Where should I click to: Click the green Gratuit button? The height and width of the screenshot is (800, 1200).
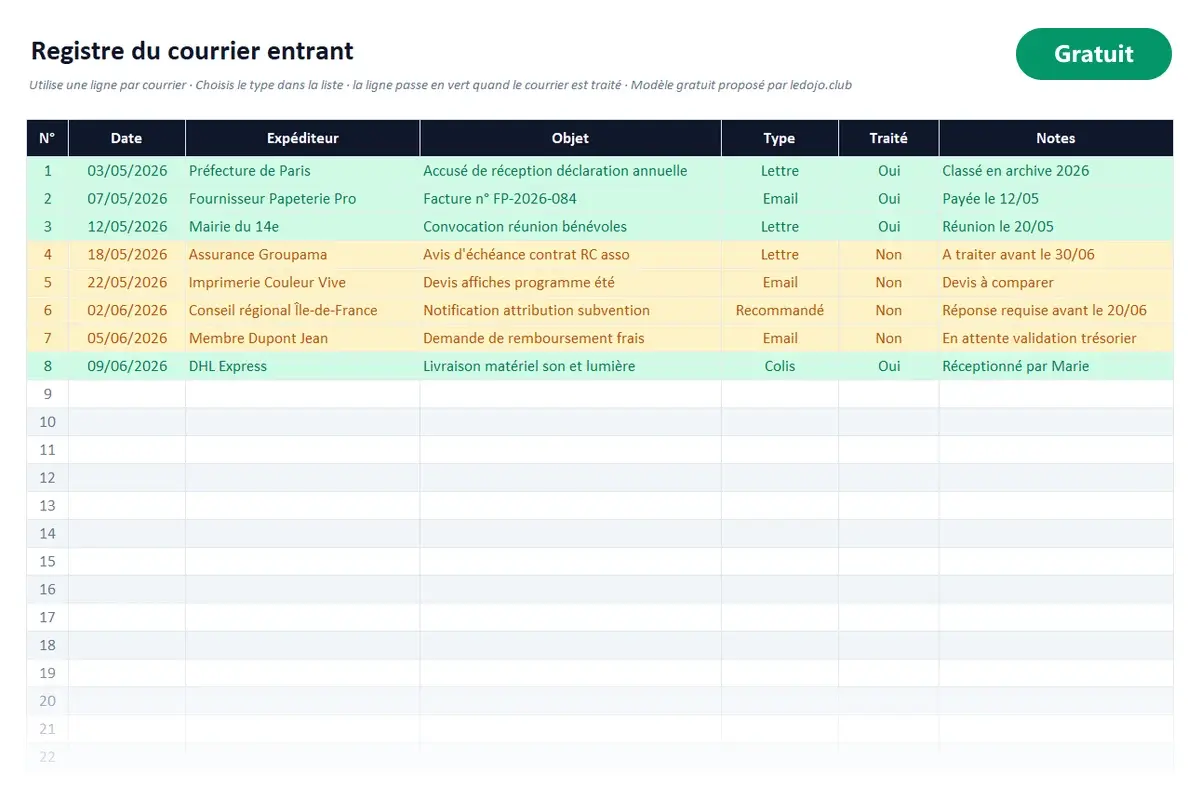coord(1093,54)
